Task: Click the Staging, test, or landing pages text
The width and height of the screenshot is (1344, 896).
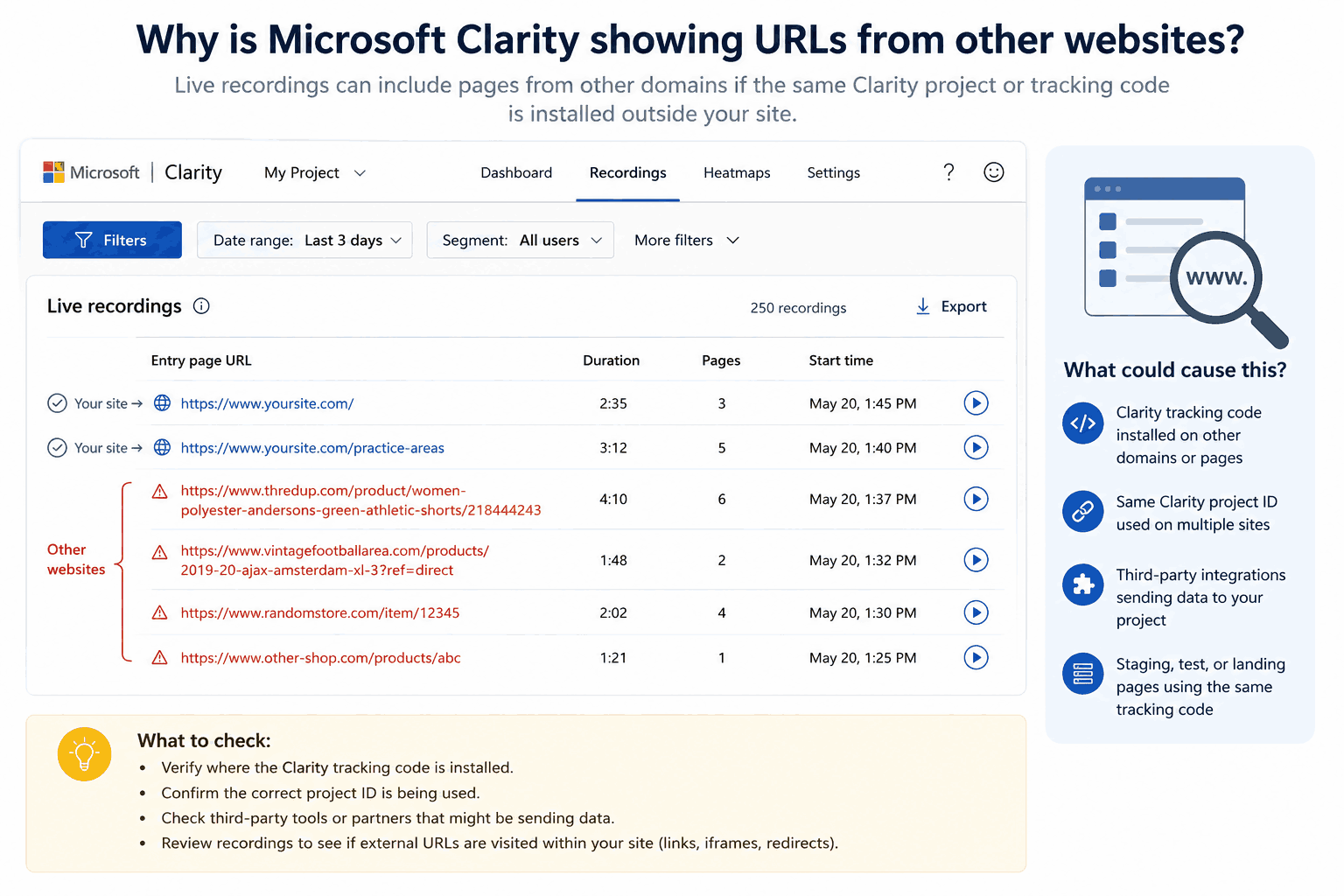Action: pos(1200,687)
